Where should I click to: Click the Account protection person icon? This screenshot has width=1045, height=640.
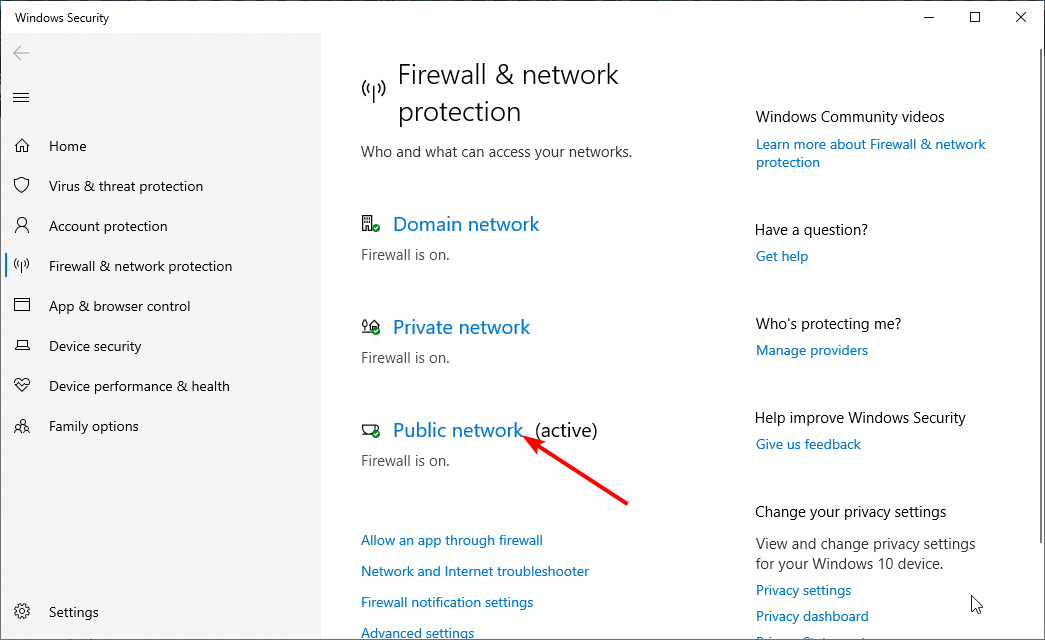(x=22, y=226)
